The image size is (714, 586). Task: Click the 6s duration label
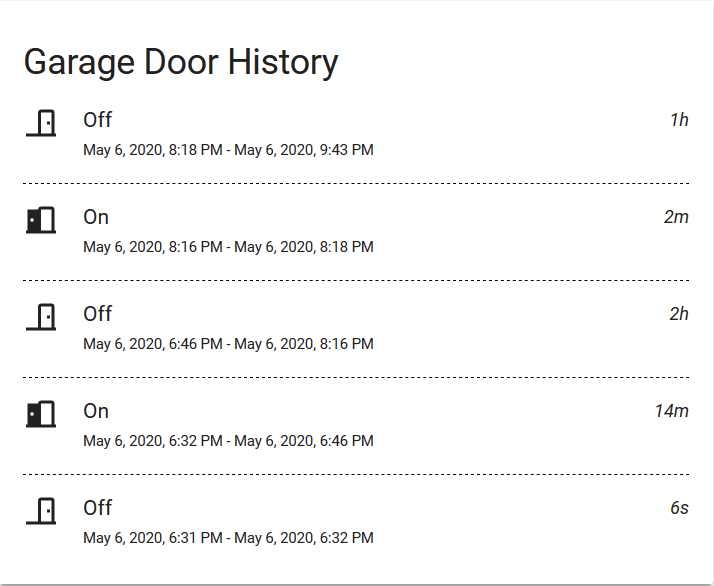pyautogui.click(x=679, y=508)
